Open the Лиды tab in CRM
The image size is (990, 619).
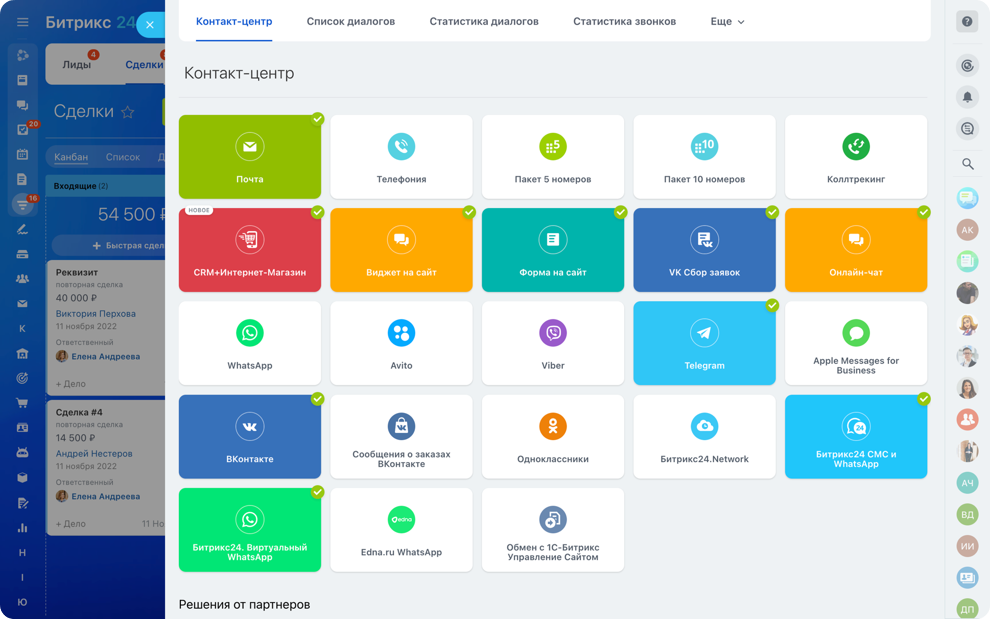(76, 64)
